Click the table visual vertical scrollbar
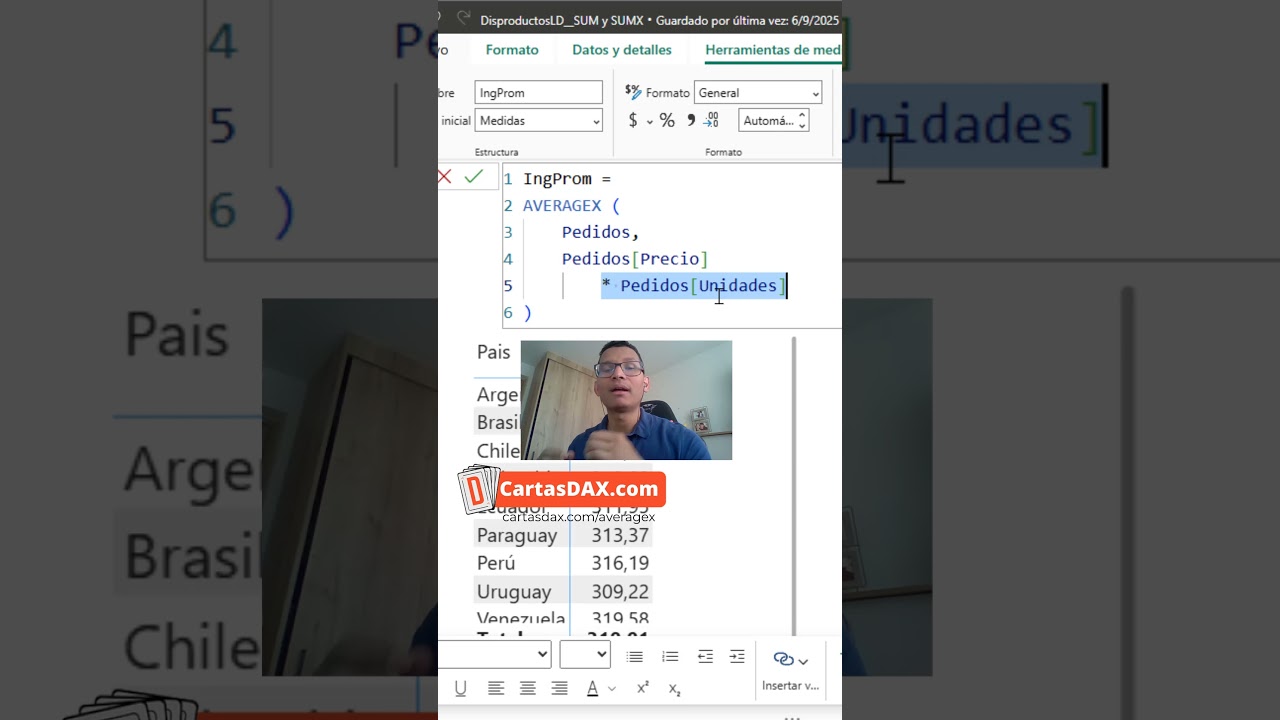 [794, 485]
